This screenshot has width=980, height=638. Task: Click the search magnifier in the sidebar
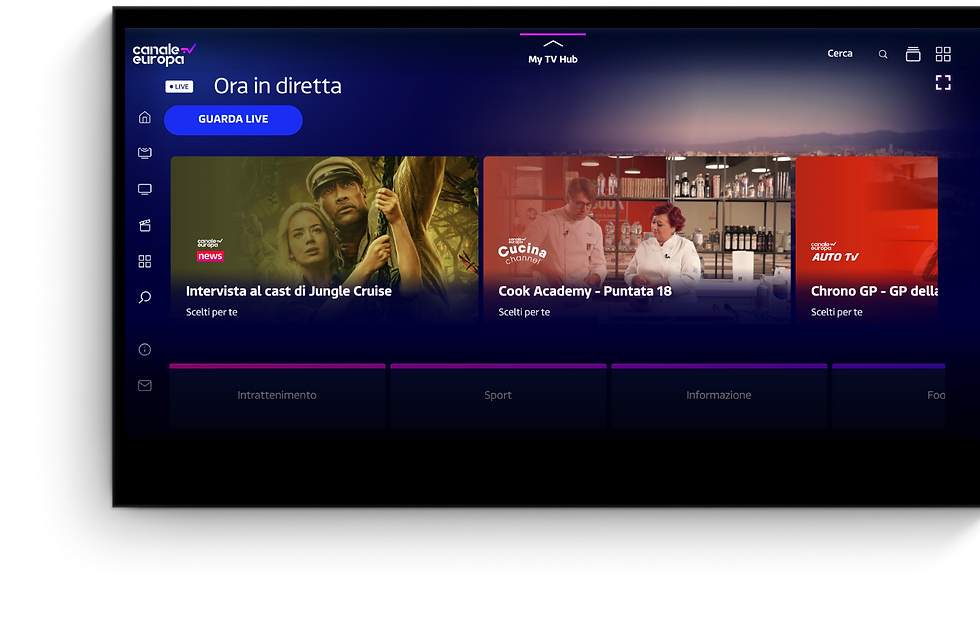click(144, 297)
